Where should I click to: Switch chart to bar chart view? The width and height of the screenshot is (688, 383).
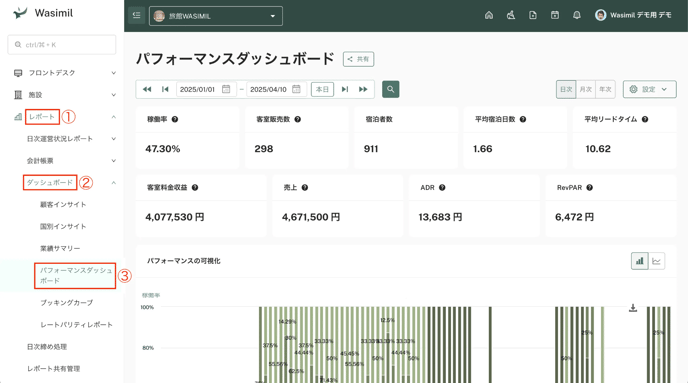pyautogui.click(x=640, y=261)
